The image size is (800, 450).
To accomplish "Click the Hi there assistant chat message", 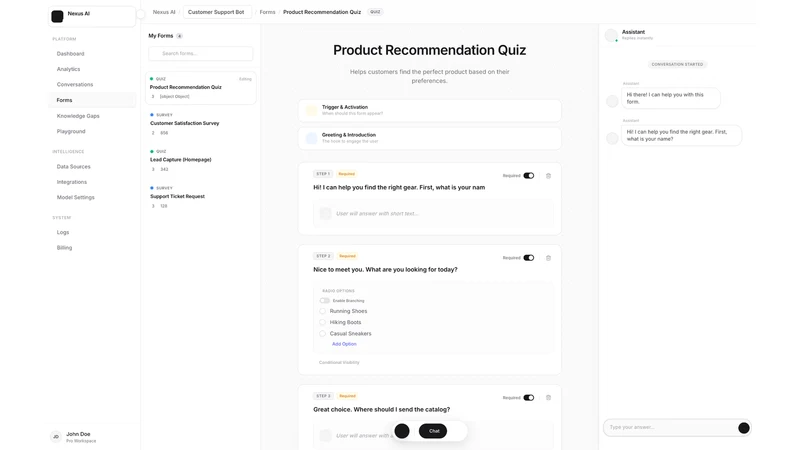I will 670,98.
